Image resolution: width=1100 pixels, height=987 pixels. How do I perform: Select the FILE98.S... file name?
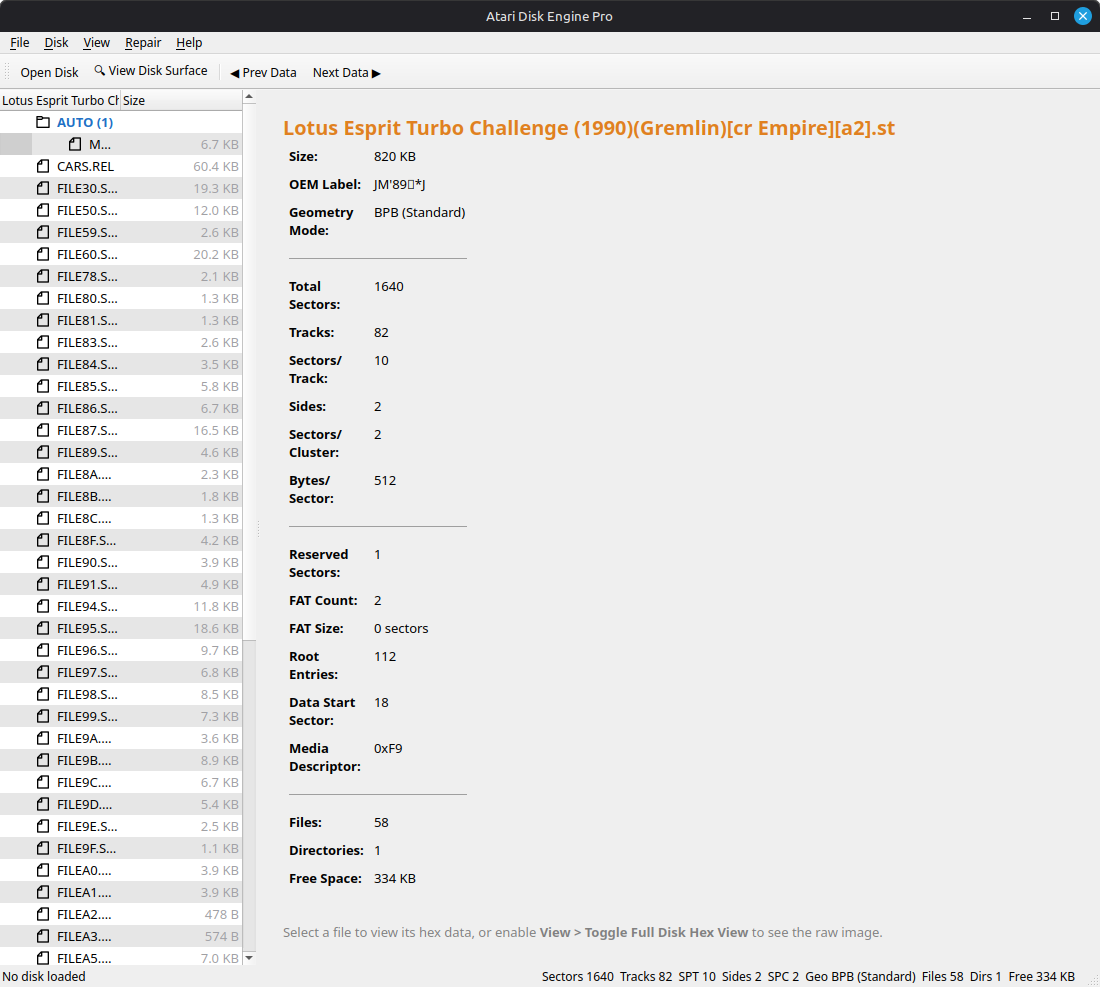pyautogui.click(x=88, y=694)
